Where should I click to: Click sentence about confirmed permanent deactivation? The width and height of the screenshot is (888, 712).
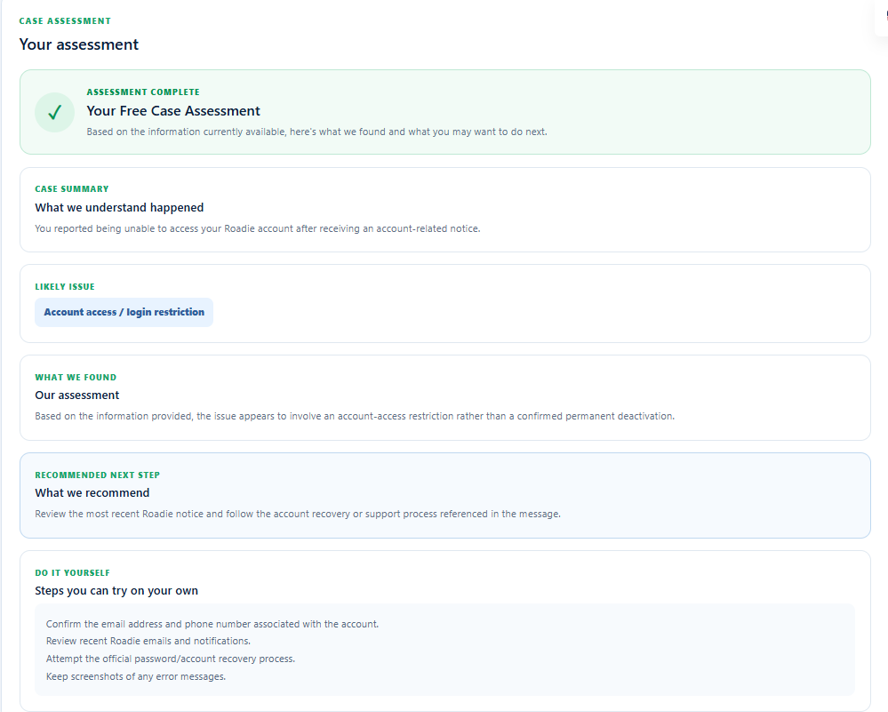pyautogui.click(x=355, y=416)
